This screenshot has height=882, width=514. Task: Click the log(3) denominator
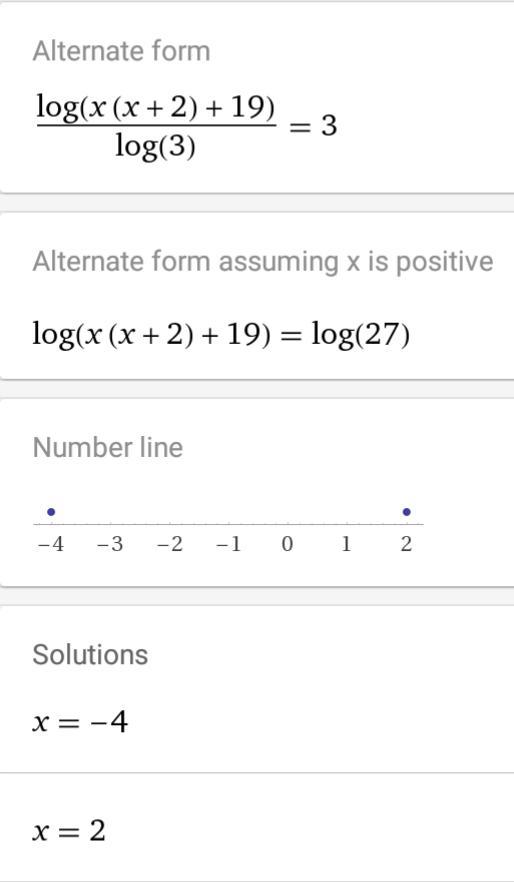(155, 147)
